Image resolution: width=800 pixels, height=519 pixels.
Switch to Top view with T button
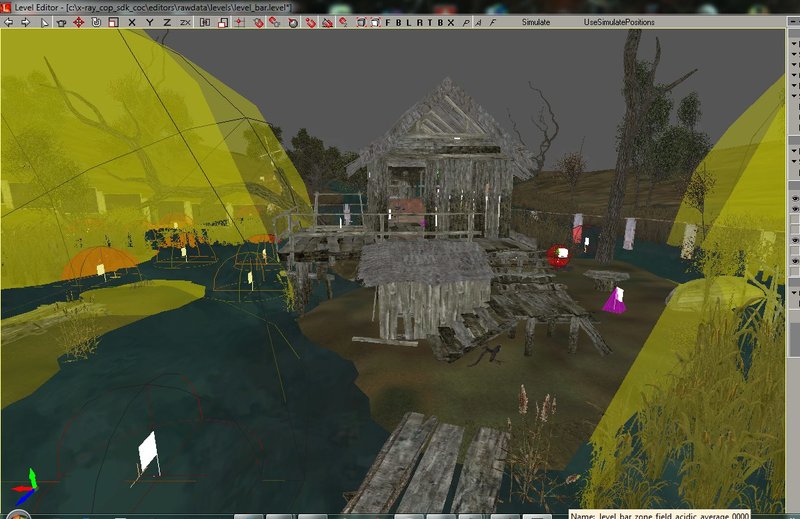[x=428, y=22]
